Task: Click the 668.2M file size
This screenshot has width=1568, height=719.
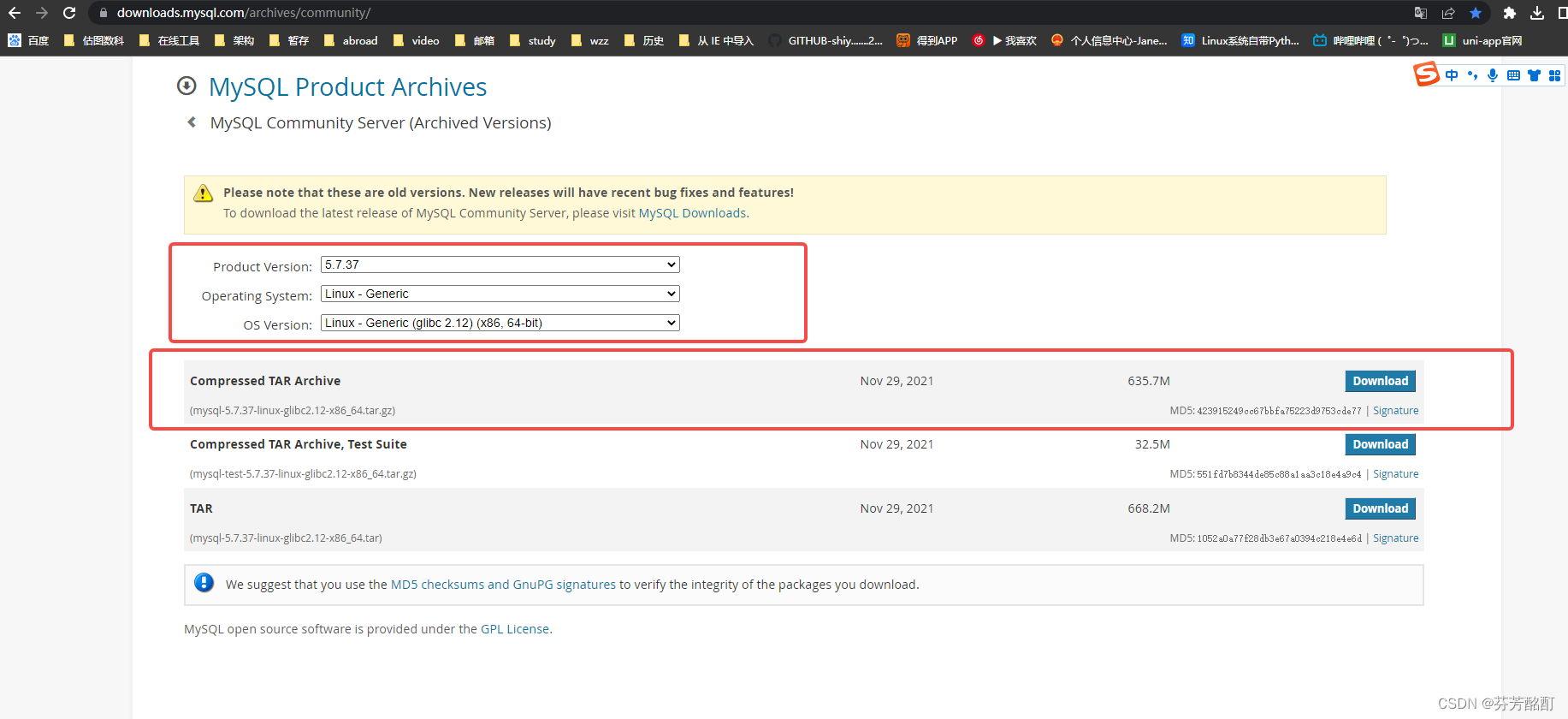Action: pos(1149,508)
